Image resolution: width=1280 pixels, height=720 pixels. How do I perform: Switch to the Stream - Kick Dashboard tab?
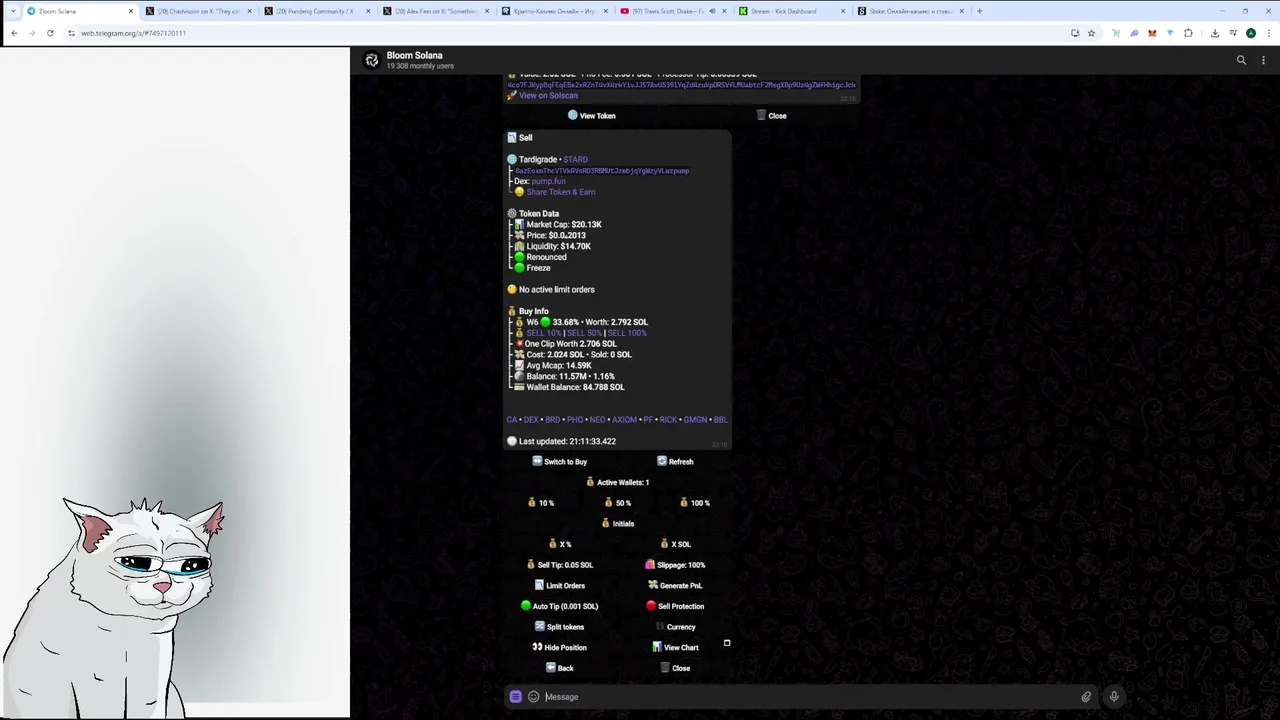(x=791, y=11)
